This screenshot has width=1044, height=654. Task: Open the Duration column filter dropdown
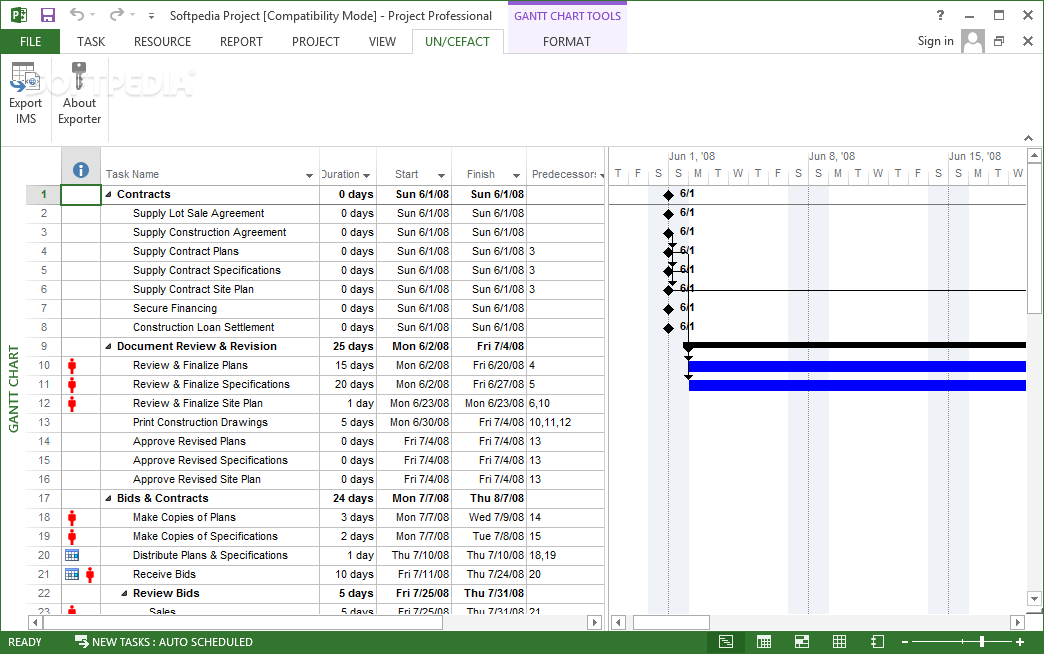[366, 175]
